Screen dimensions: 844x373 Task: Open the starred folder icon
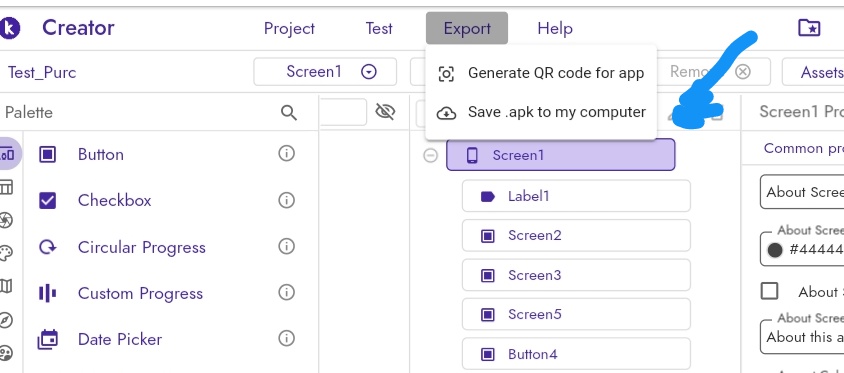pos(809,27)
